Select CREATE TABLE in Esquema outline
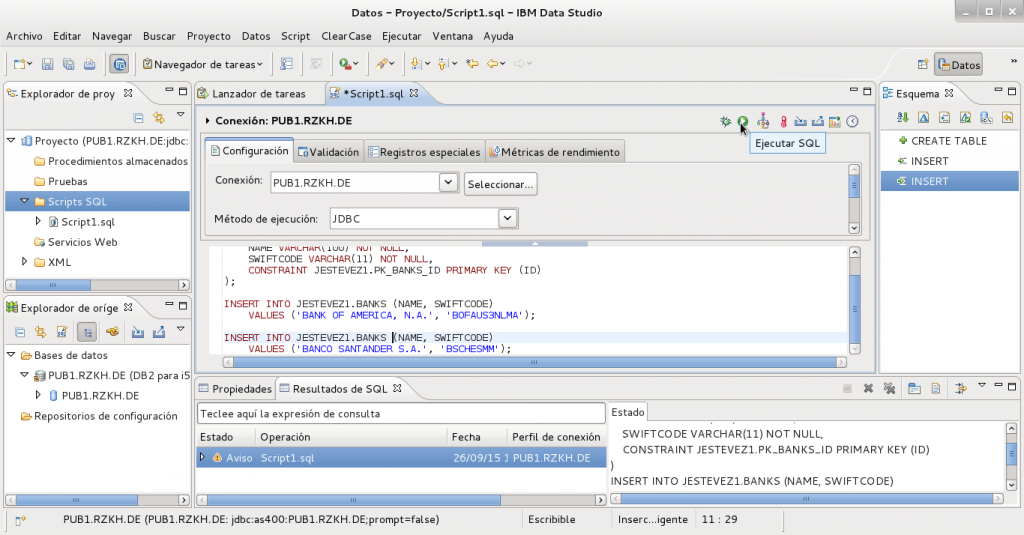Image resolution: width=1024 pixels, height=535 pixels. point(948,140)
